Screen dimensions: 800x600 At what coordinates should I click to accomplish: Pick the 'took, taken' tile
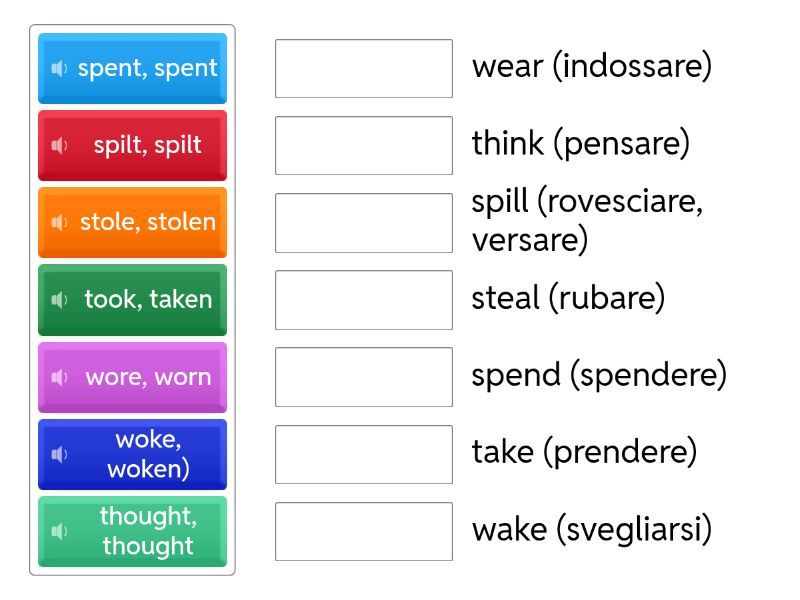point(147,299)
